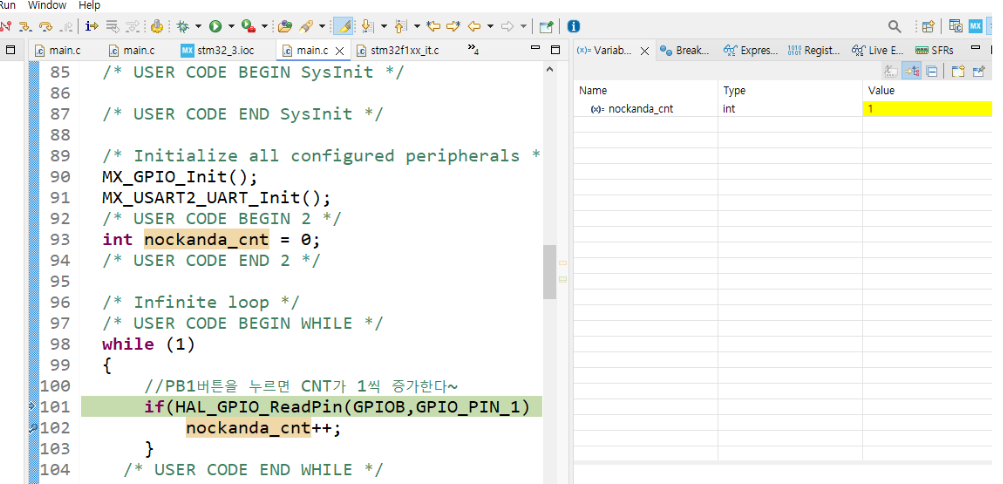Viewport: 1003px width, 484px height.
Task: Toggle Show Logical Structure in Variables view
Action: coord(912,72)
